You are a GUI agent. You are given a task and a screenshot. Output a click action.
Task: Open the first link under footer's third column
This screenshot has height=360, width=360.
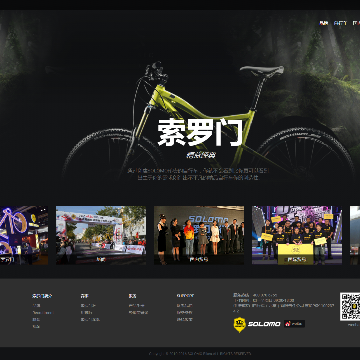coord(136,305)
